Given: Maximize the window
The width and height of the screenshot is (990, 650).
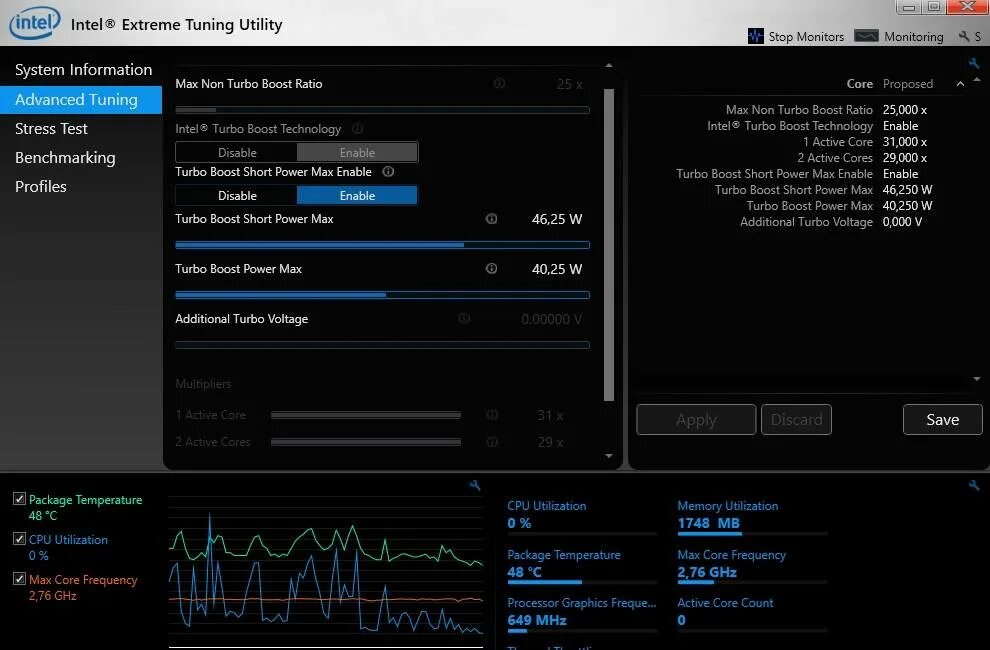Looking at the screenshot, I should pyautogui.click(x=934, y=7).
